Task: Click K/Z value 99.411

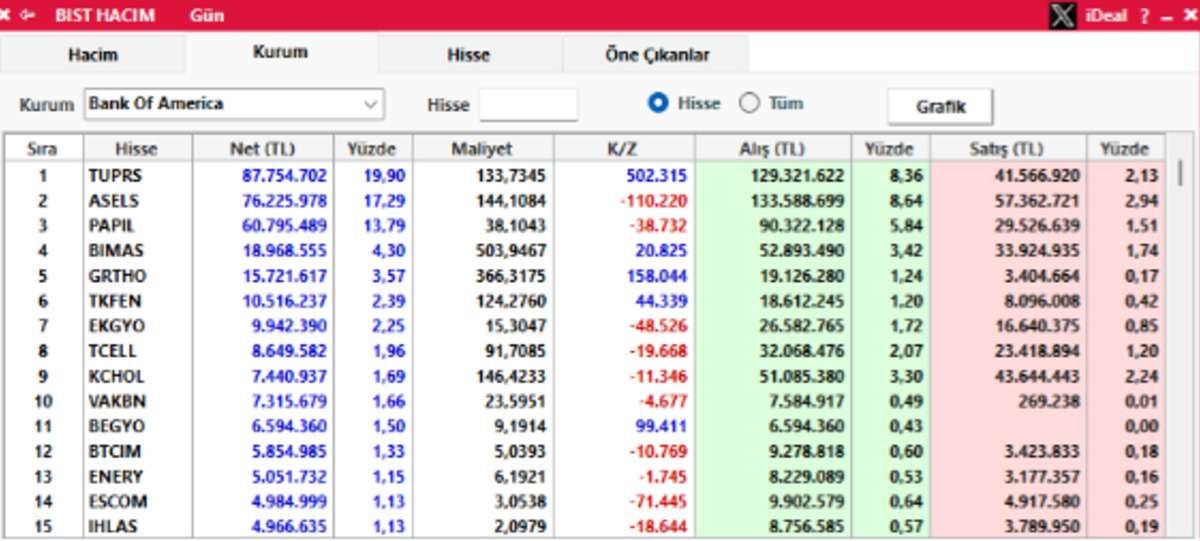Action: tap(659, 427)
